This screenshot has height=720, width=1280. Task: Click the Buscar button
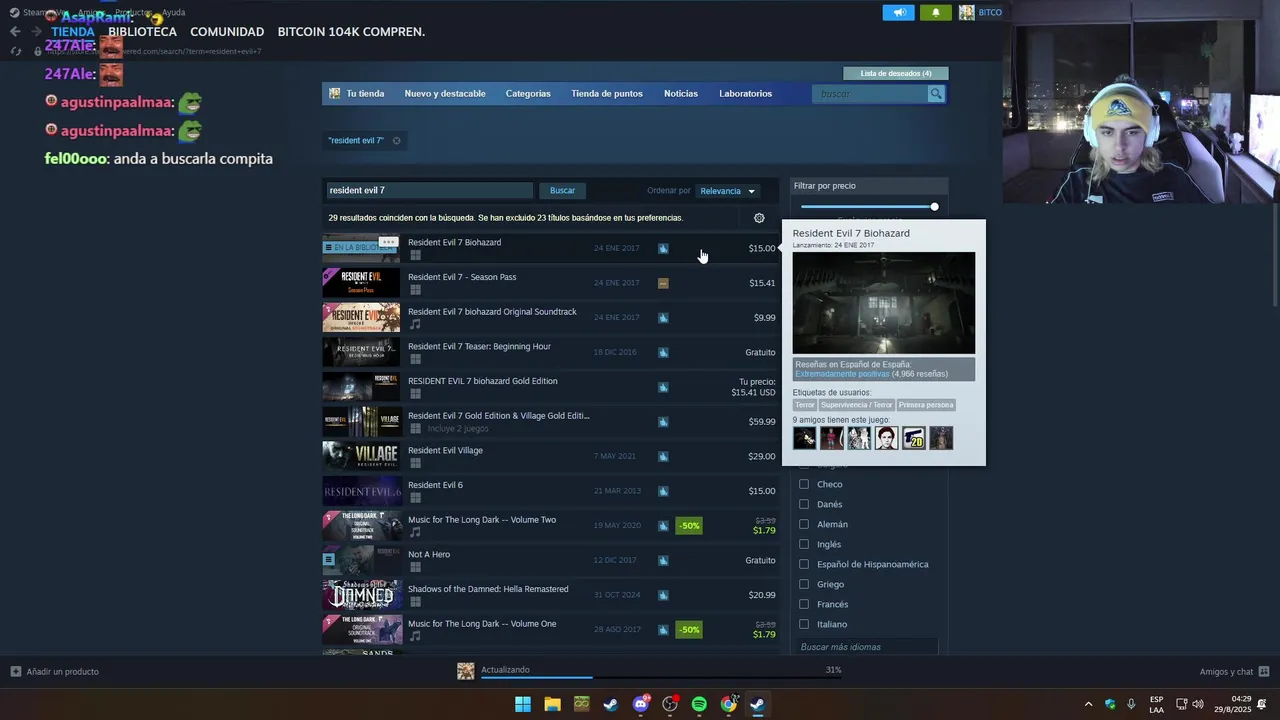[x=562, y=190]
